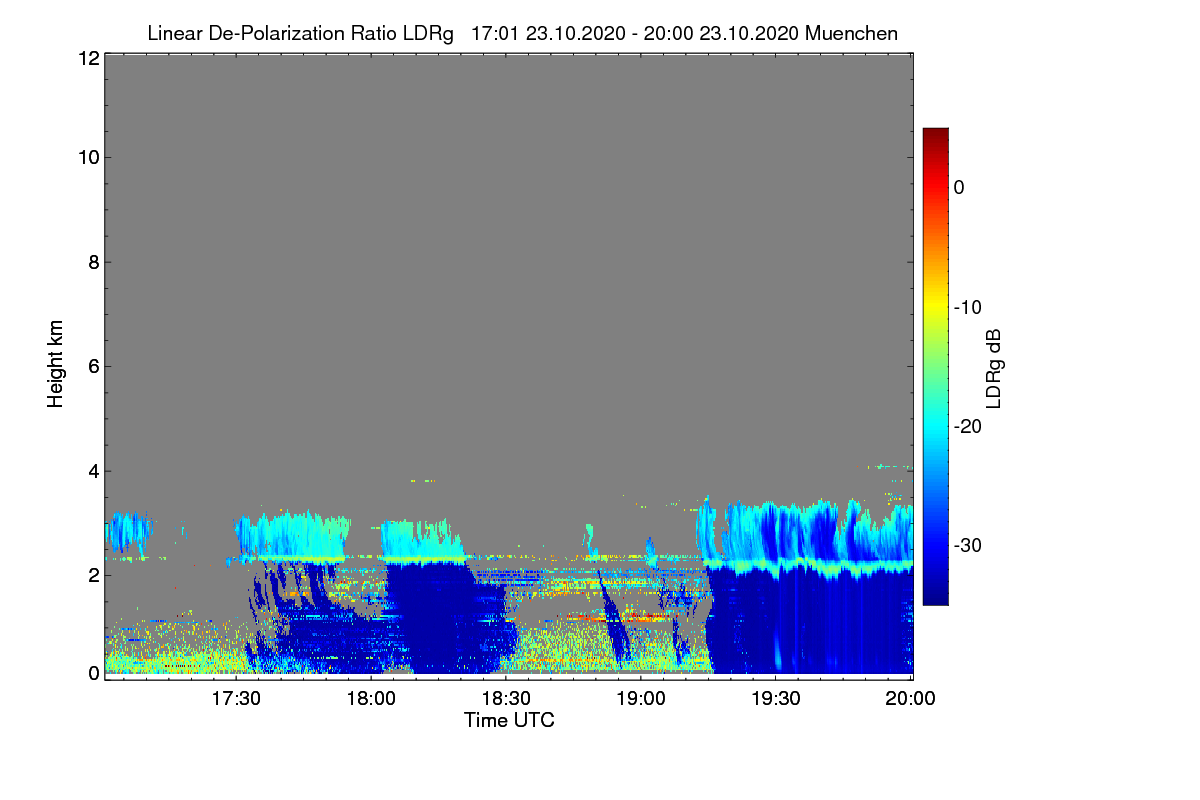Click the 'Height km' axis label
Image resolution: width=1200 pixels, height=800 pixels.
click(55, 366)
